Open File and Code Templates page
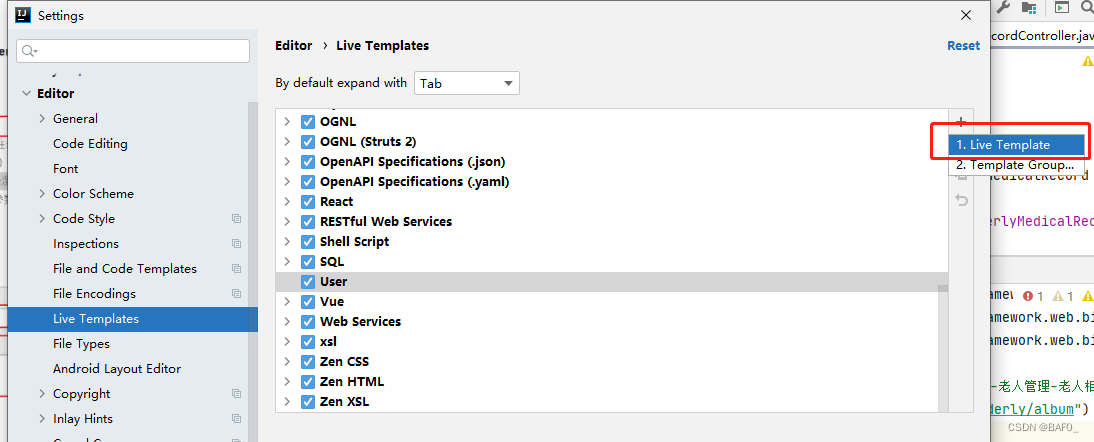The width and height of the screenshot is (1094, 442). [x=125, y=269]
